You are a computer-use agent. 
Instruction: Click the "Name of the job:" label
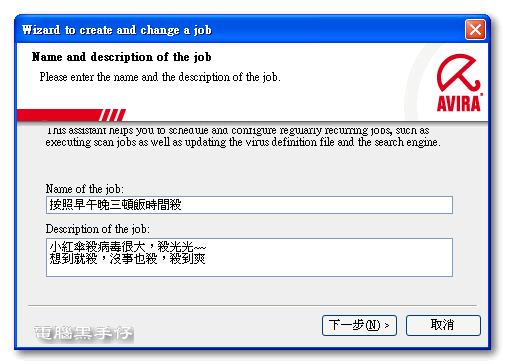coord(85,189)
